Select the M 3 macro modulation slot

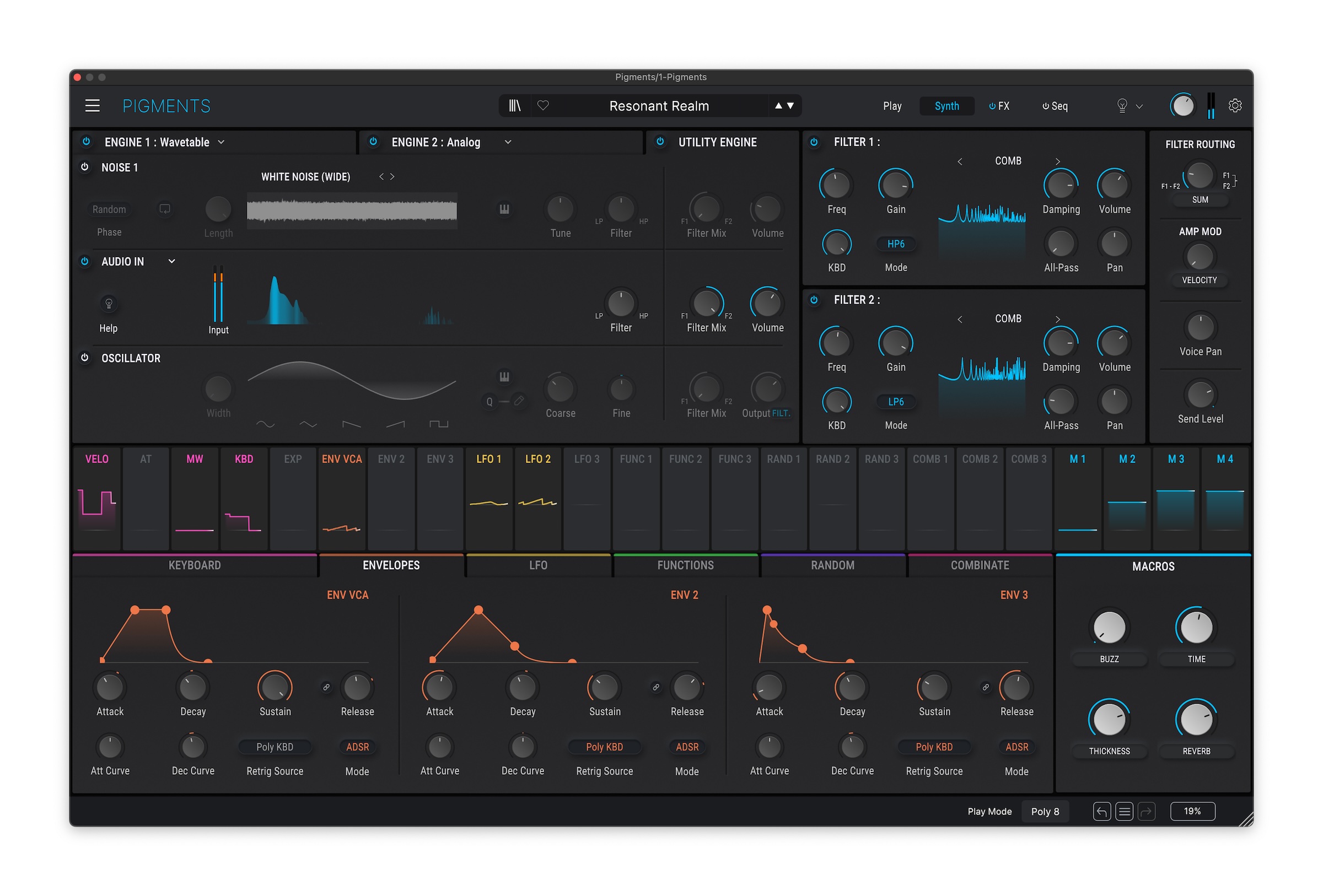(1176, 498)
